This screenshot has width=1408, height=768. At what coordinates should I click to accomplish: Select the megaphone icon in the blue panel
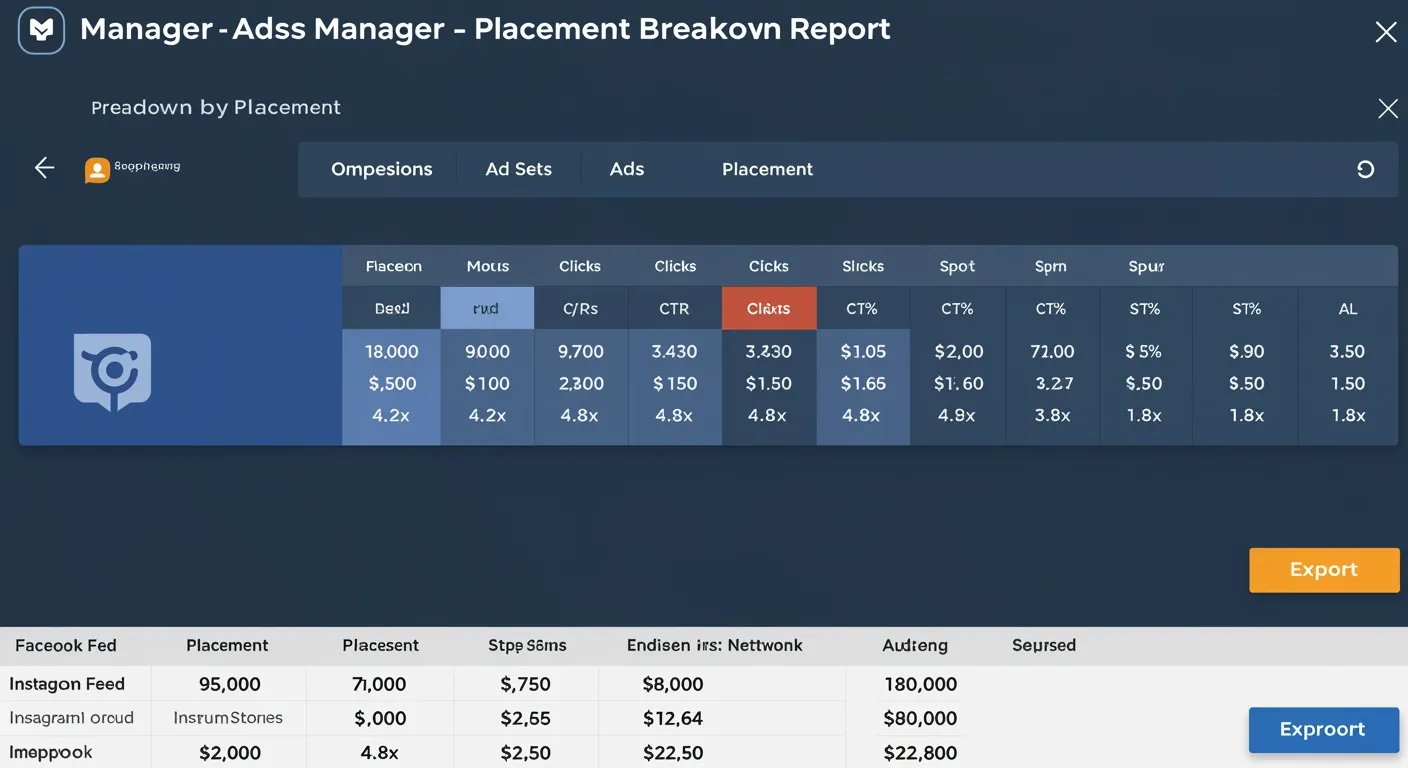tap(113, 372)
